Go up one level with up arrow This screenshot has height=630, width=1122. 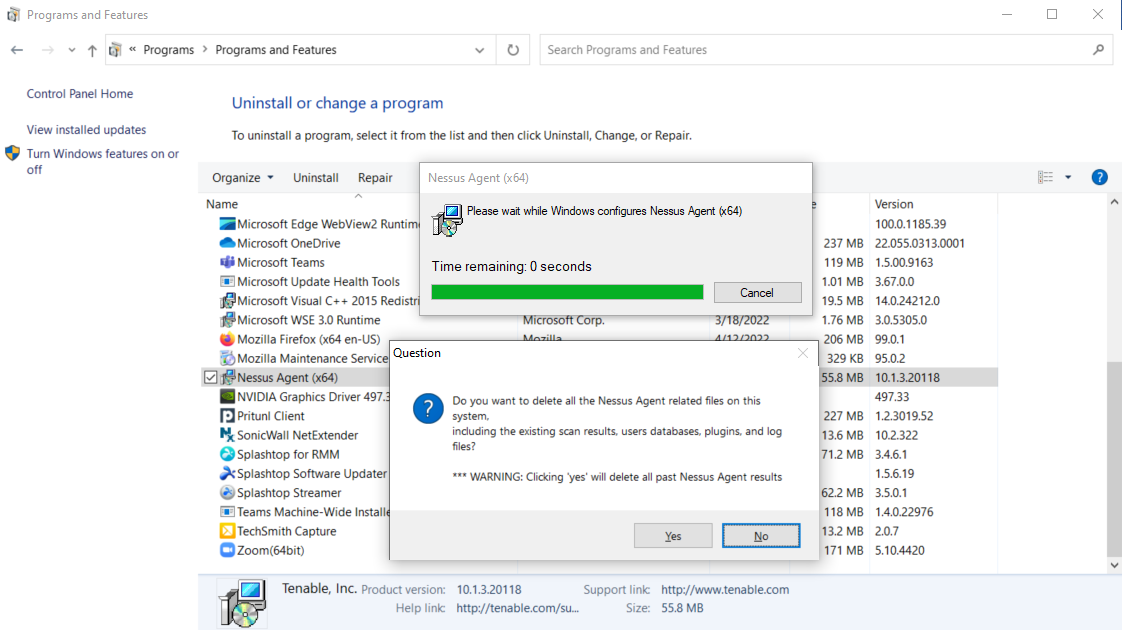[x=92, y=50]
